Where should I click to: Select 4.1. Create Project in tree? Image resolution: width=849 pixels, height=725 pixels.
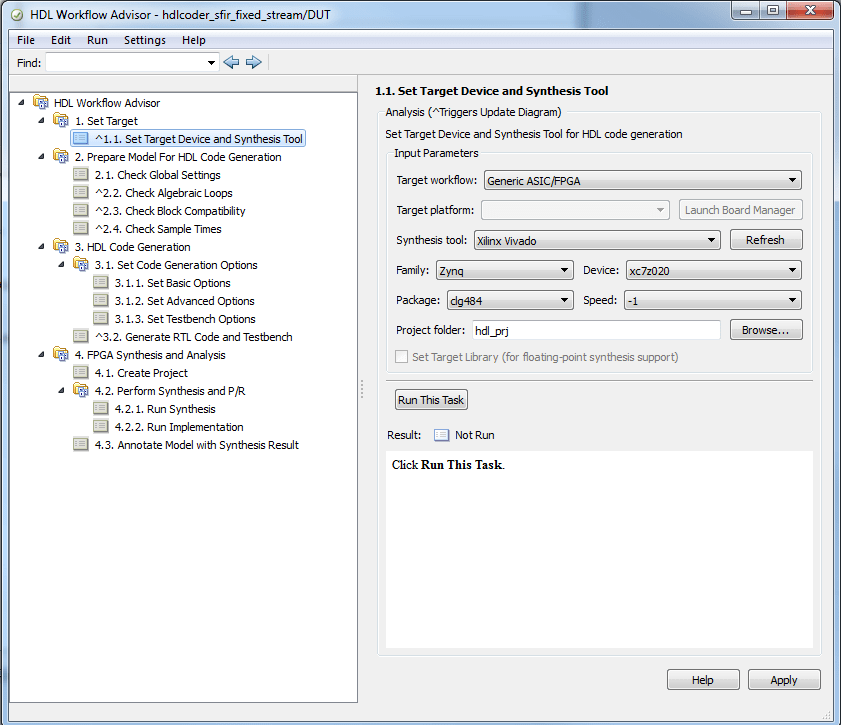(141, 373)
